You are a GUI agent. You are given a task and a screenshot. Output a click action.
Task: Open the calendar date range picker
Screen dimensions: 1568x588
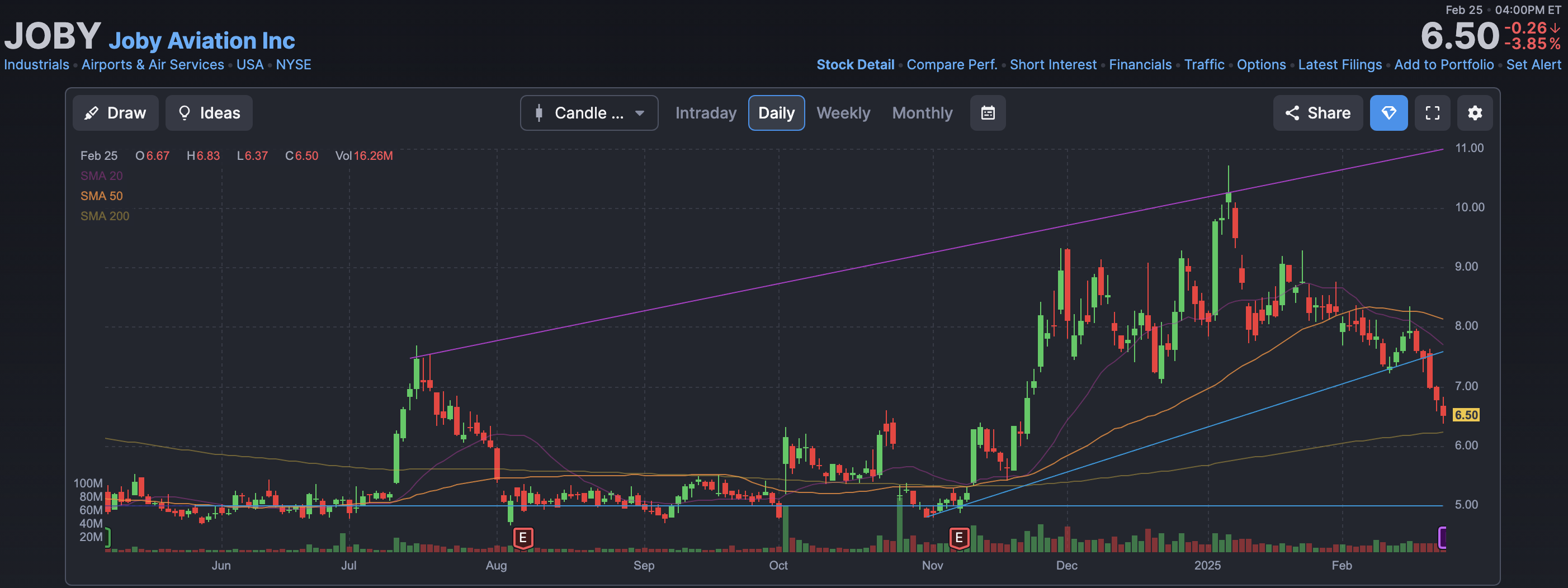click(x=988, y=113)
